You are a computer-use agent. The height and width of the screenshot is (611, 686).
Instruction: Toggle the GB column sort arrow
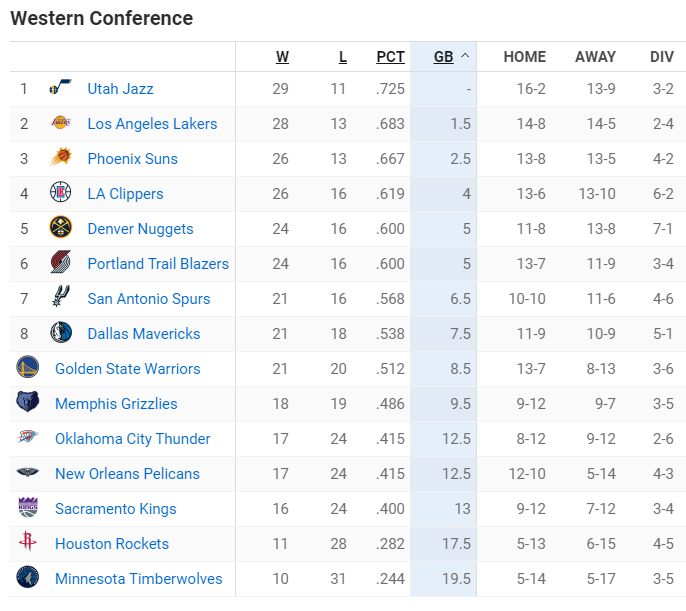464,57
